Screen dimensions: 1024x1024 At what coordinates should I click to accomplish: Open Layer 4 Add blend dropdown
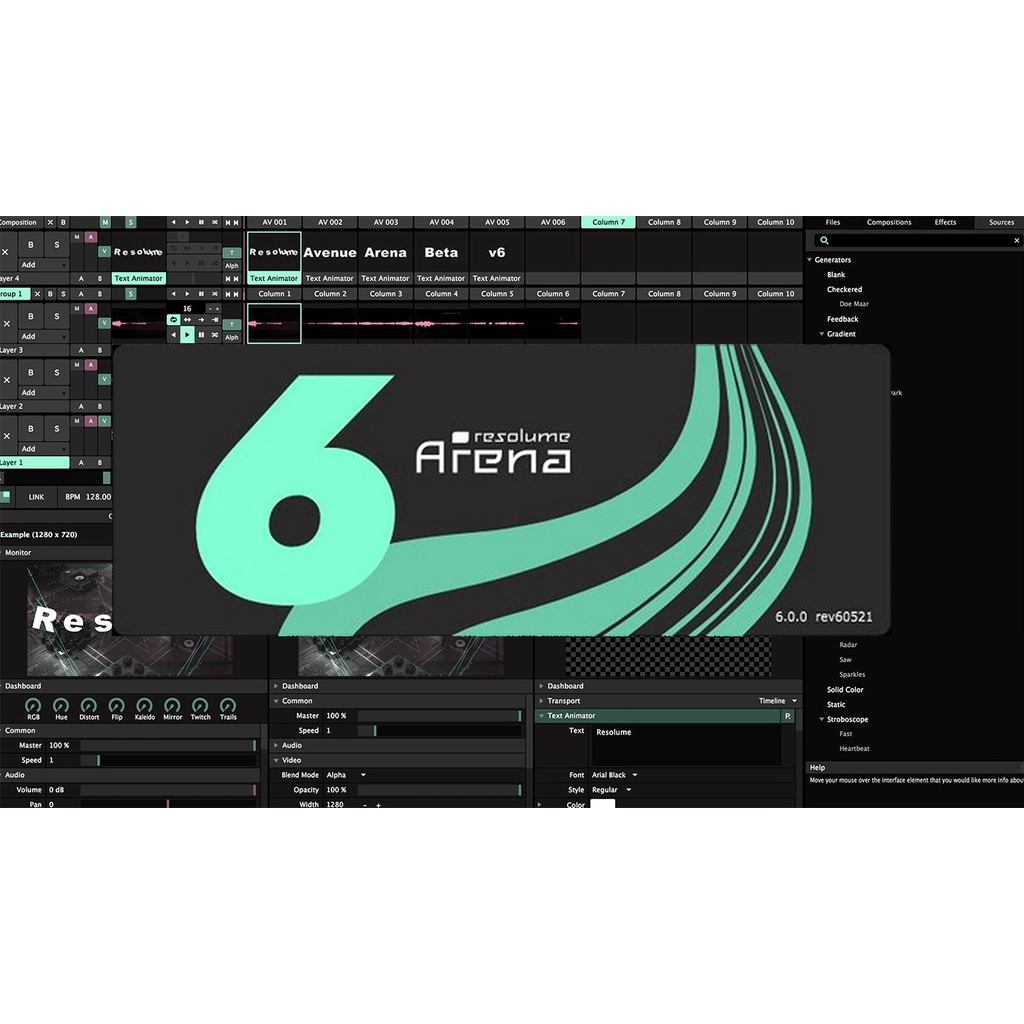click(x=43, y=264)
